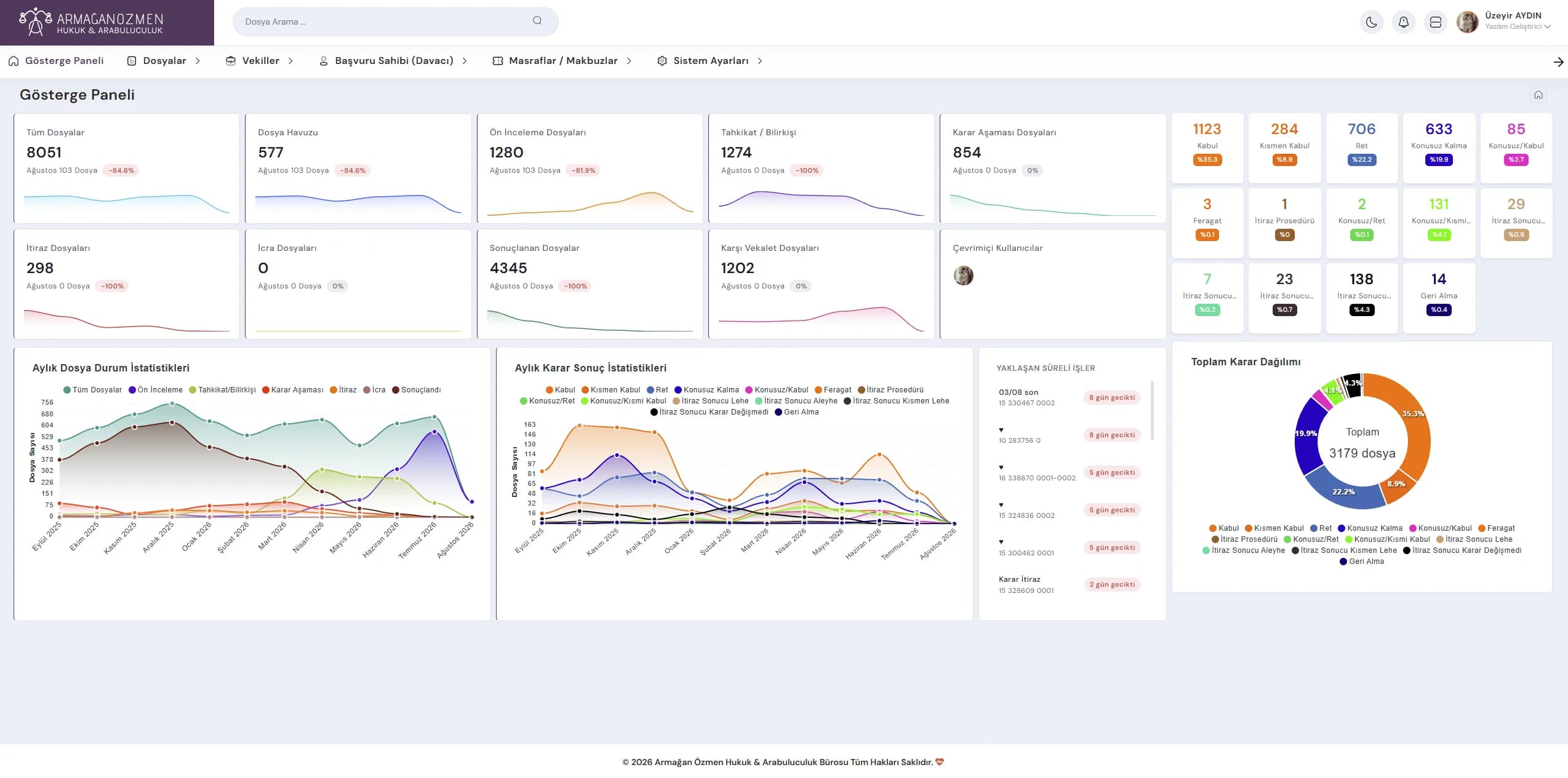The height and width of the screenshot is (778, 1568).
Task: Open the notifications bell
Action: tap(1403, 22)
